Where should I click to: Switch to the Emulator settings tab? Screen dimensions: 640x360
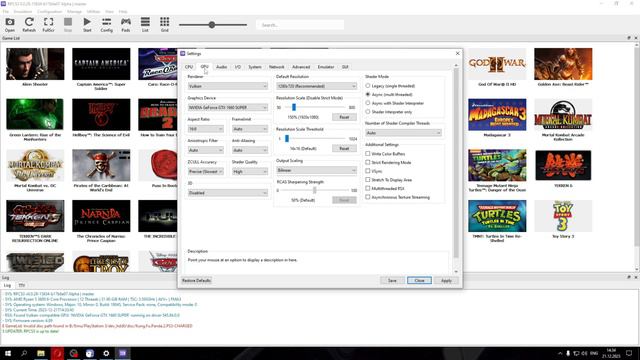pos(326,67)
